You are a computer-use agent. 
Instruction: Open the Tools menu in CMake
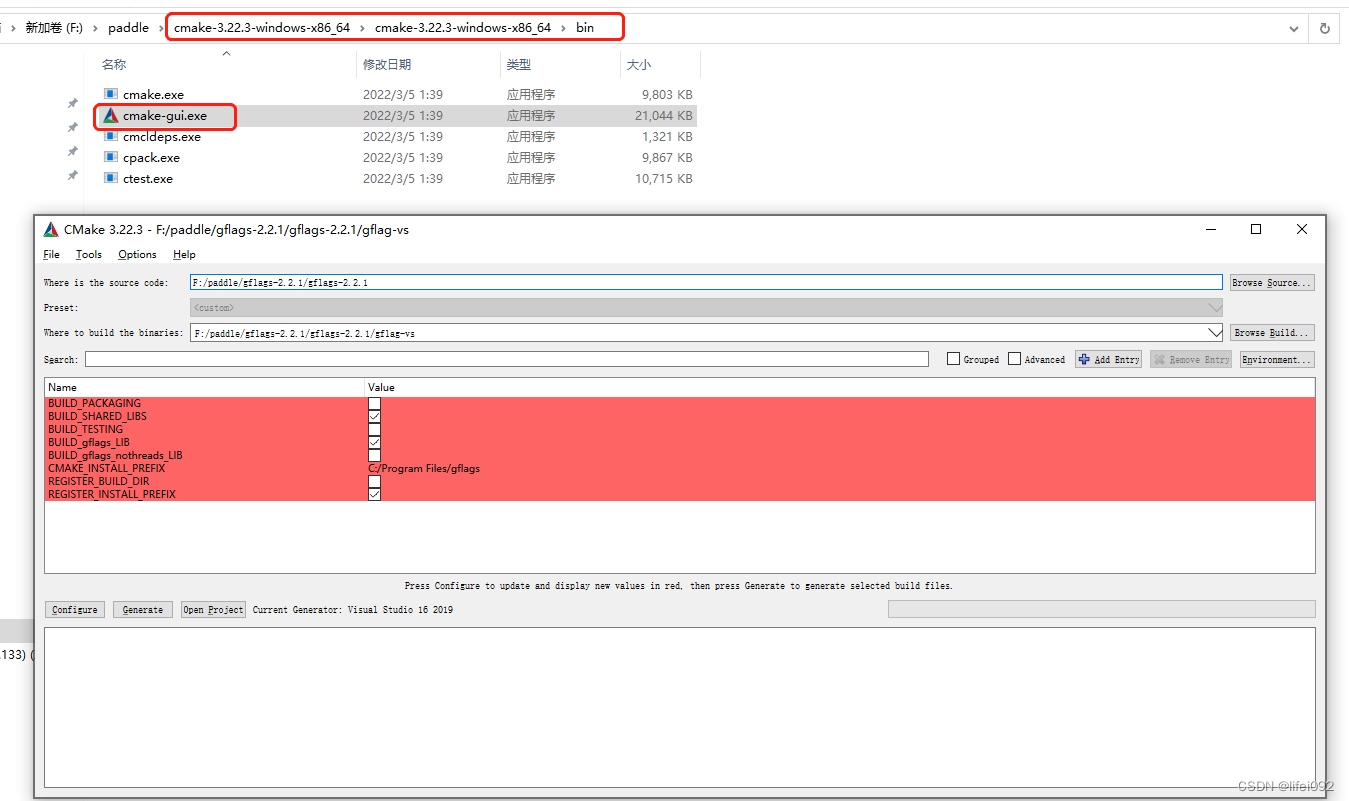point(89,254)
